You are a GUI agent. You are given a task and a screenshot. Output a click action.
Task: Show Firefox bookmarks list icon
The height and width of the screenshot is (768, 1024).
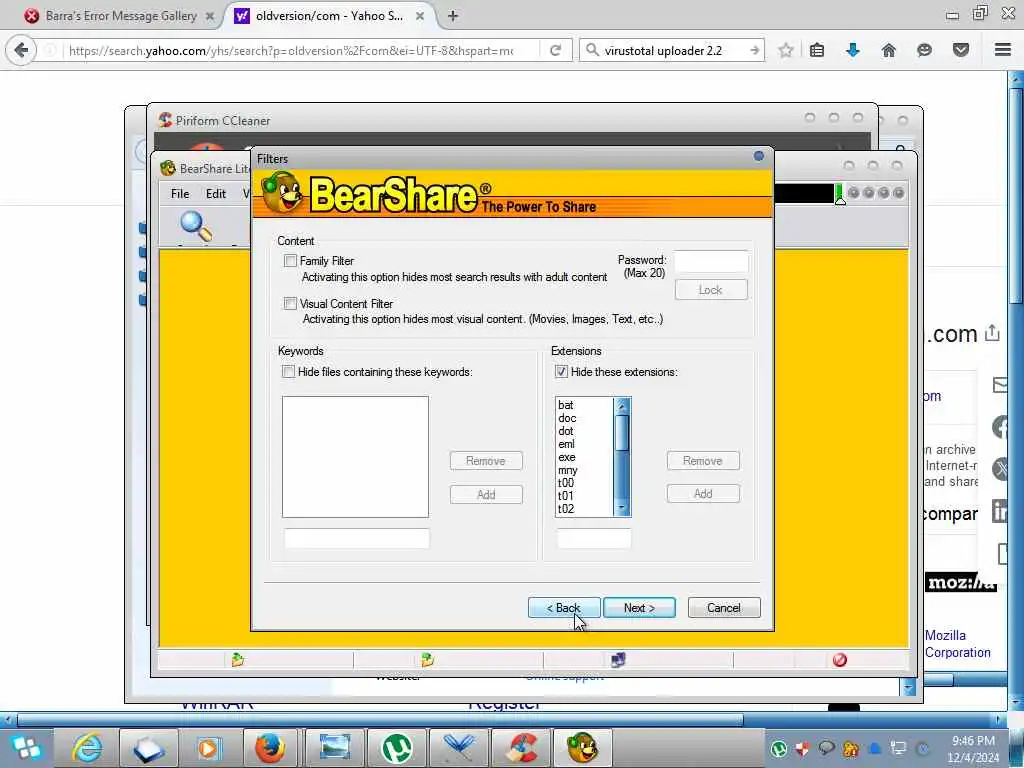817,50
